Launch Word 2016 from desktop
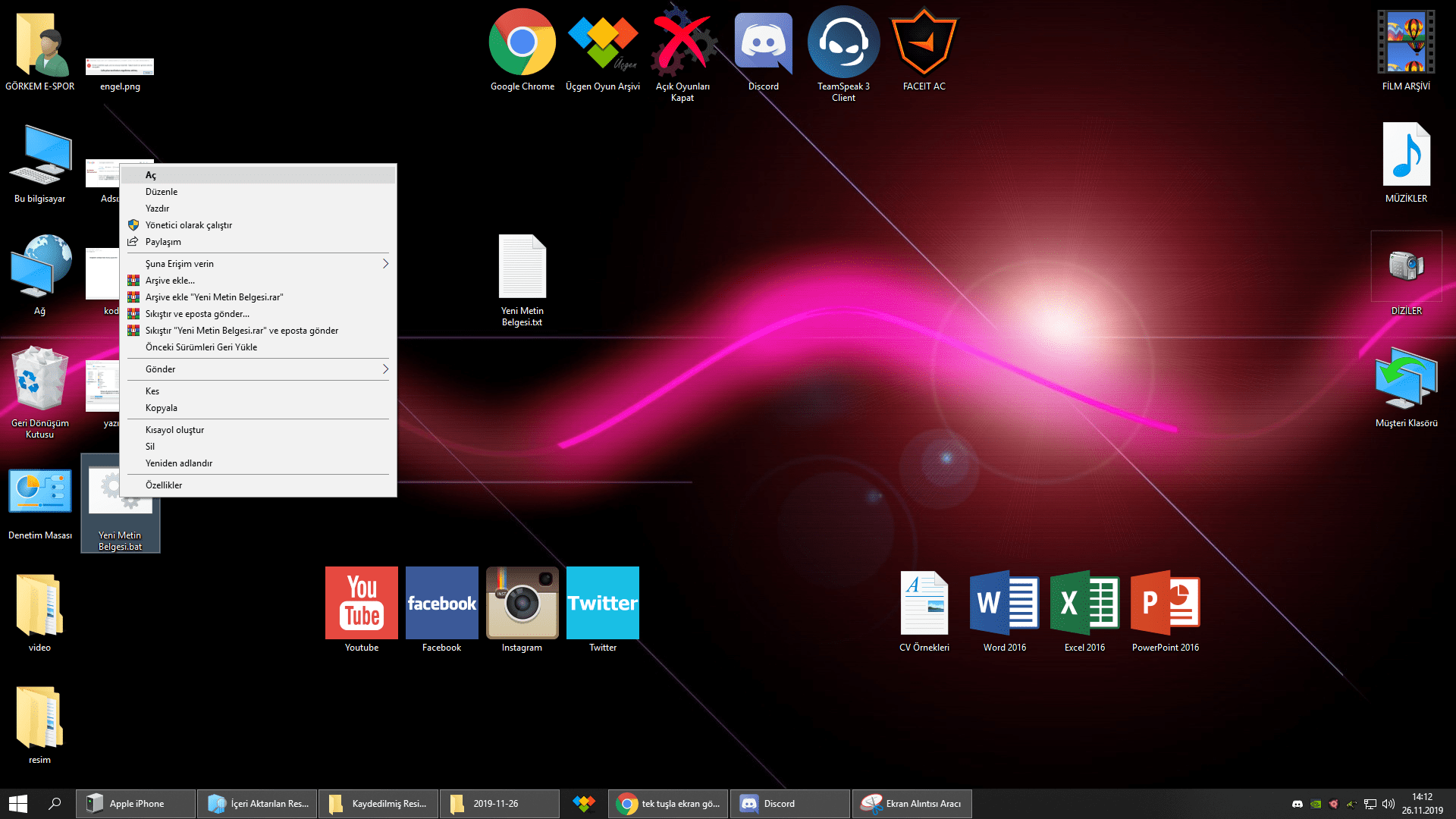The width and height of the screenshot is (1456, 819). pos(1004,611)
